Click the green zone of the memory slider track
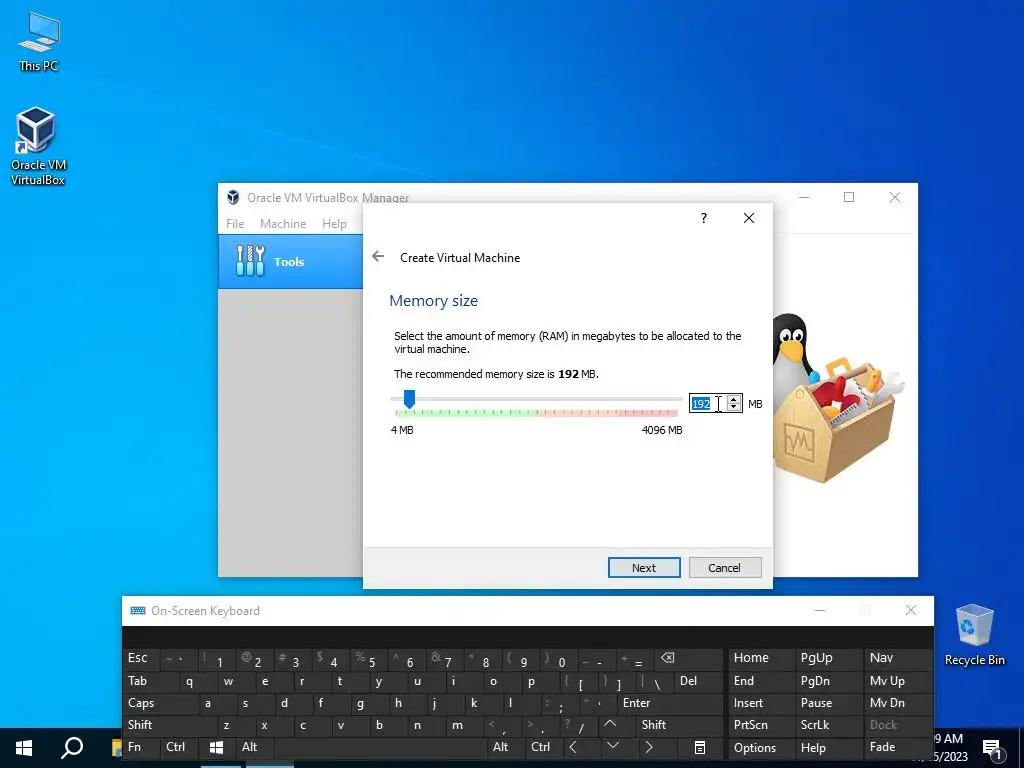 [466, 413]
